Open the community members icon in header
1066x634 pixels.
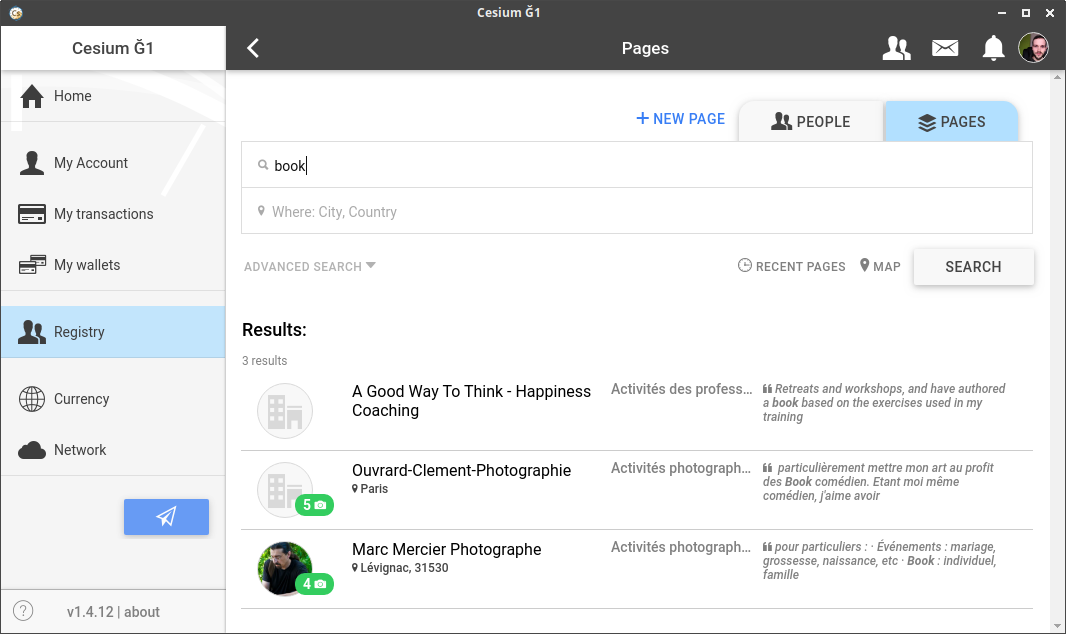897,48
